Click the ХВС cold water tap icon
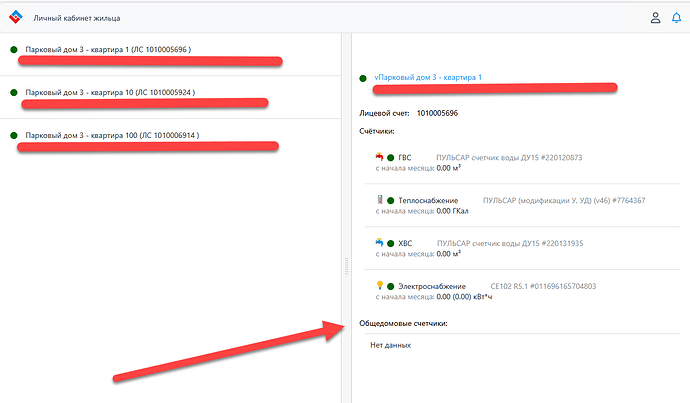 pyautogui.click(x=378, y=243)
